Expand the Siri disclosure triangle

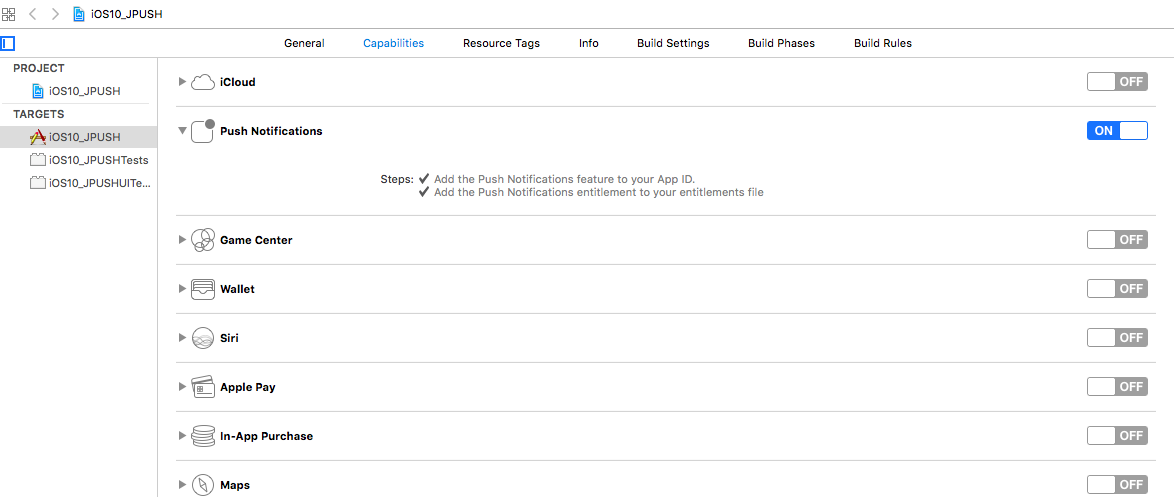pyautogui.click(x=182, y=338)
